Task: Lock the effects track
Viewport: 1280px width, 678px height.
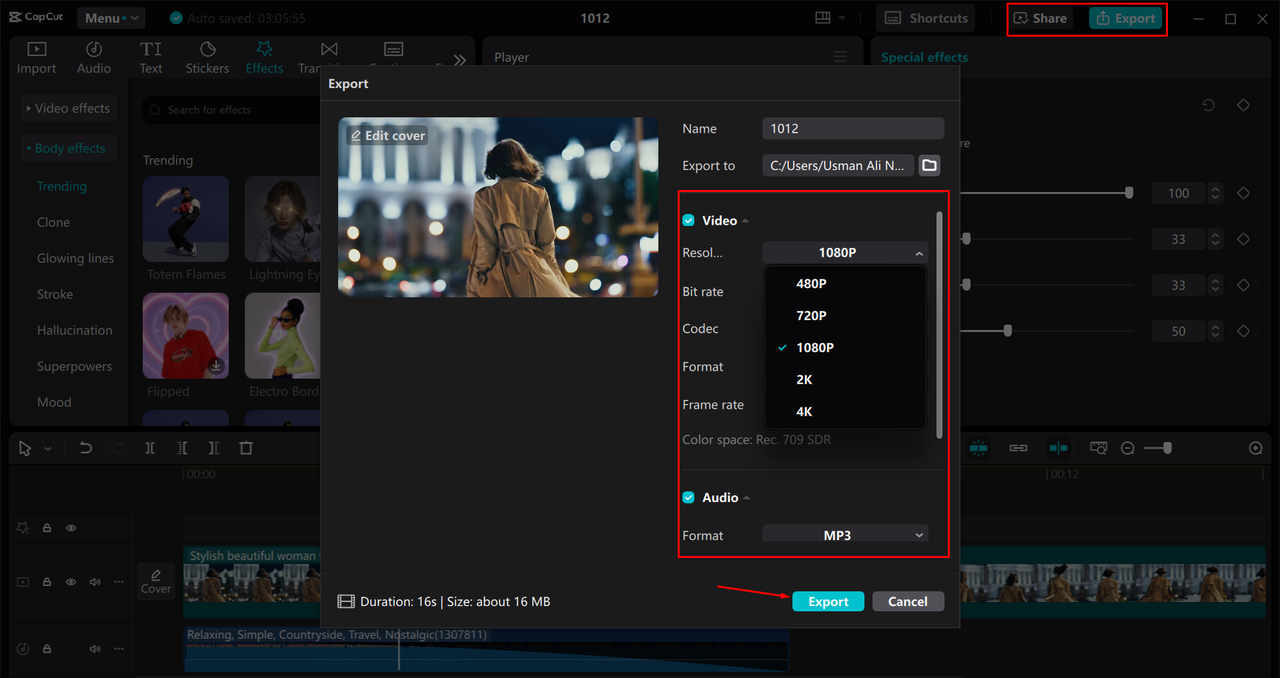Action: click(47, 528)
